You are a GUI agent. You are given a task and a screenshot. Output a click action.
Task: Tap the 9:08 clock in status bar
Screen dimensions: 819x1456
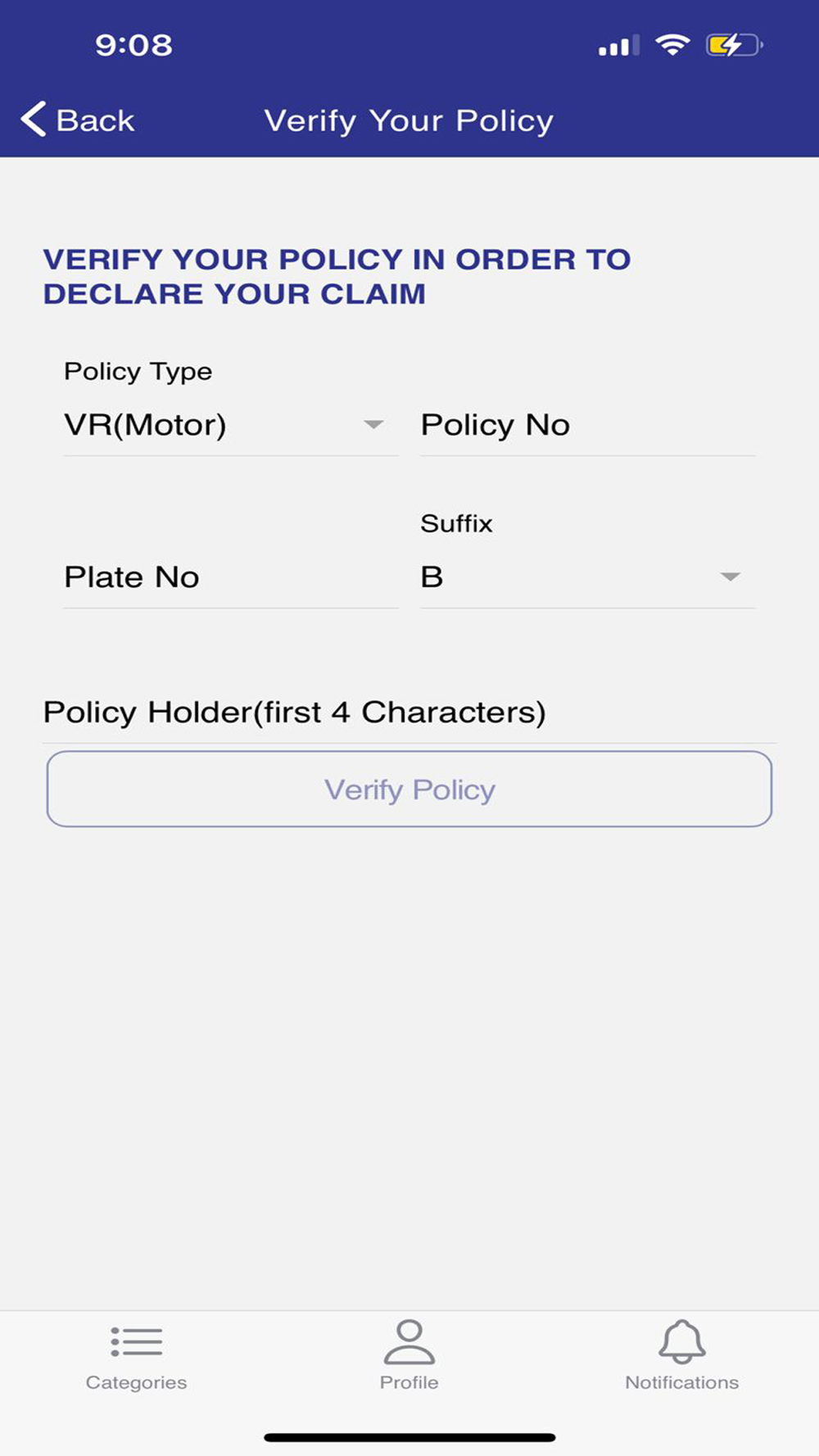134,45
